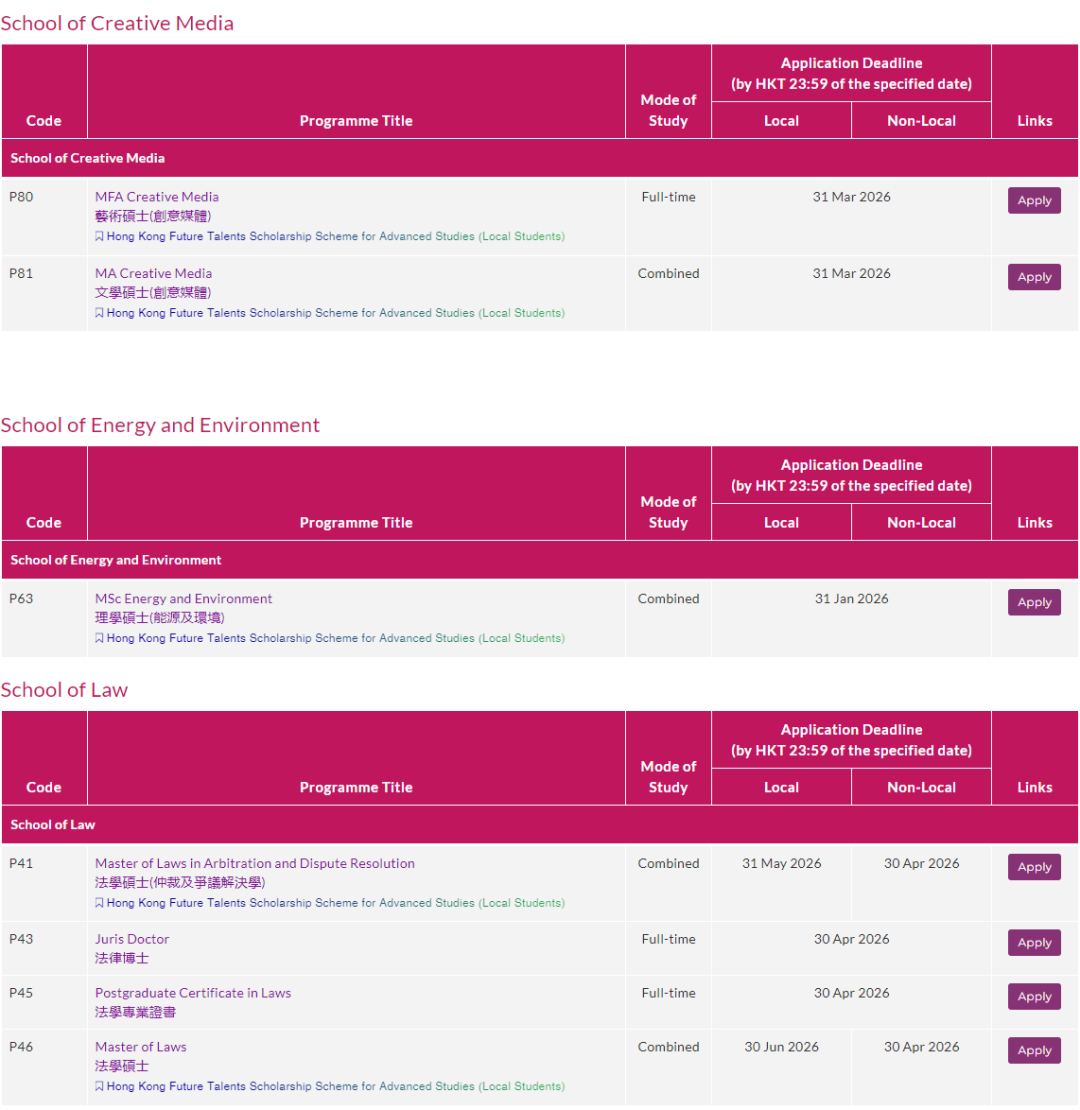
Task: Open Master of Laws in Arbitration link
Action: point(254,863)
